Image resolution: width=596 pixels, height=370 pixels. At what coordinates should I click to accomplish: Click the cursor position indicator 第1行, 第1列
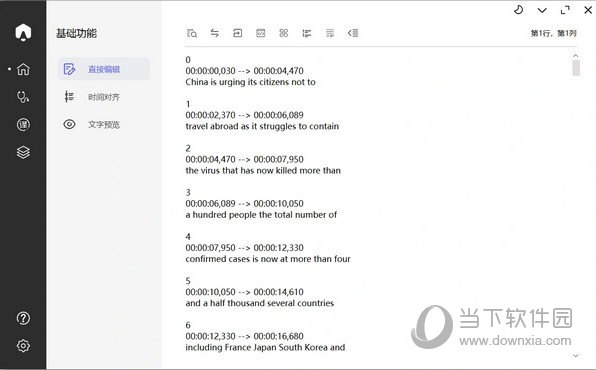553,33
